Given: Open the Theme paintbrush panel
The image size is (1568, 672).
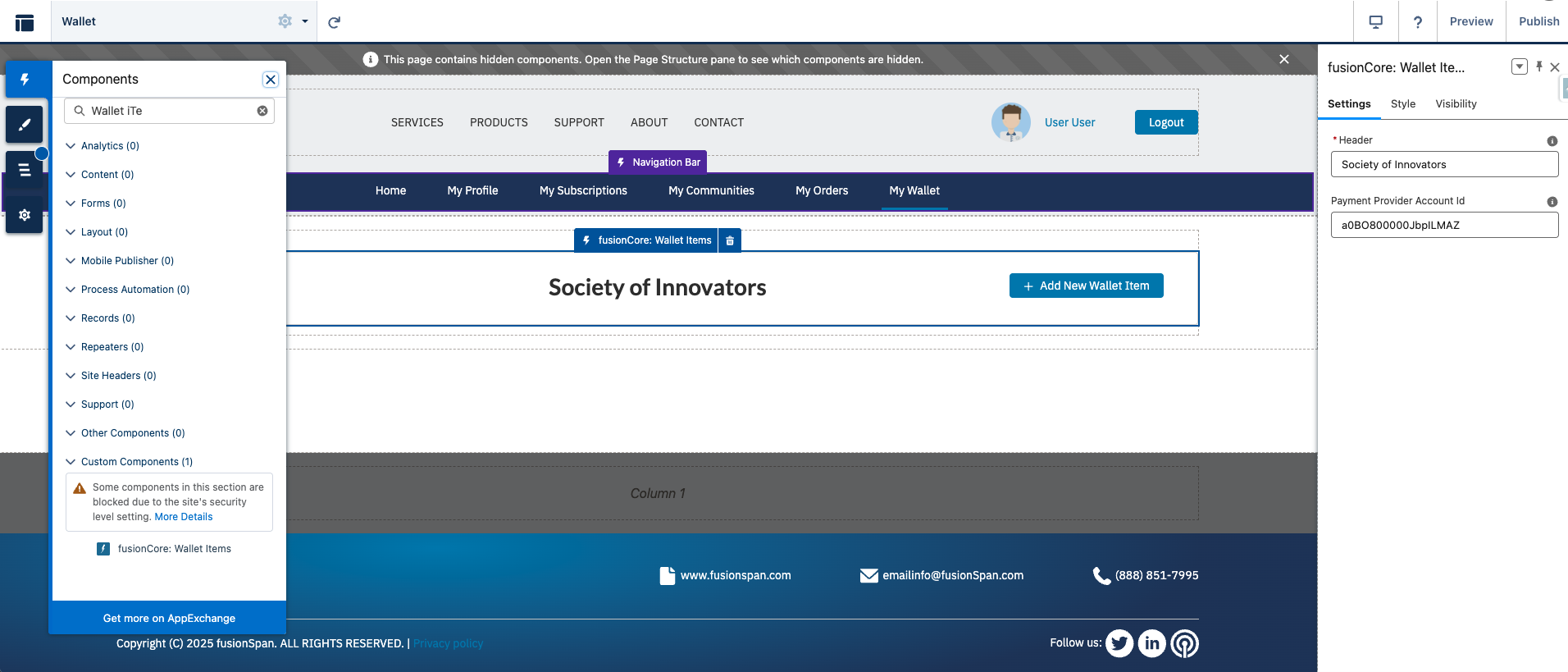Looking at the screenshot, I should (x=25, y=125).
